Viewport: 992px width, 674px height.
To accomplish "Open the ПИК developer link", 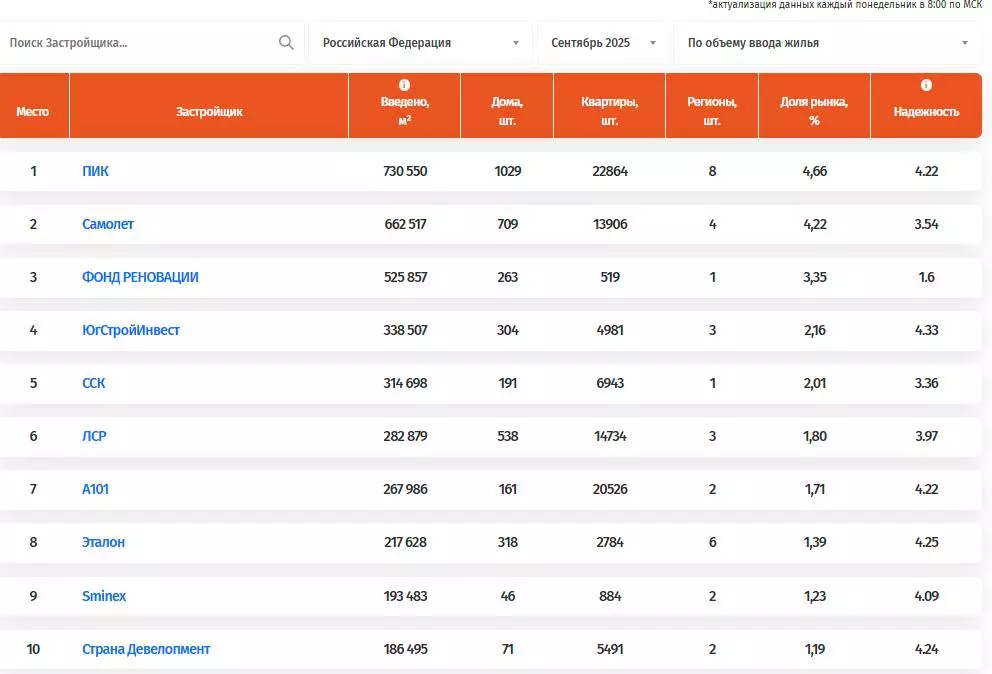I will point(96,171).
